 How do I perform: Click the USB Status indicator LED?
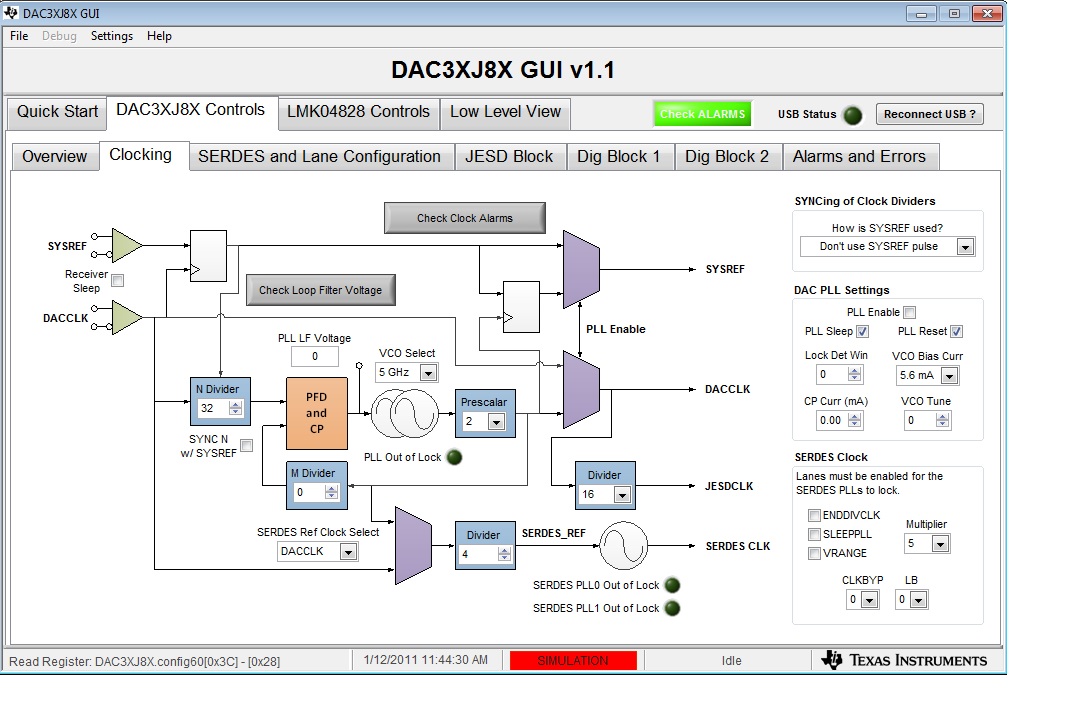click(853, 115)
